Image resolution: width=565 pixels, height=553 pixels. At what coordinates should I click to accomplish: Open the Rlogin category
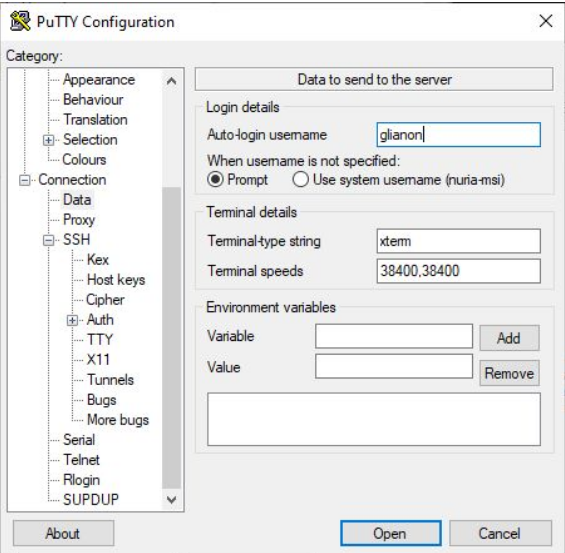coord(81,480)
